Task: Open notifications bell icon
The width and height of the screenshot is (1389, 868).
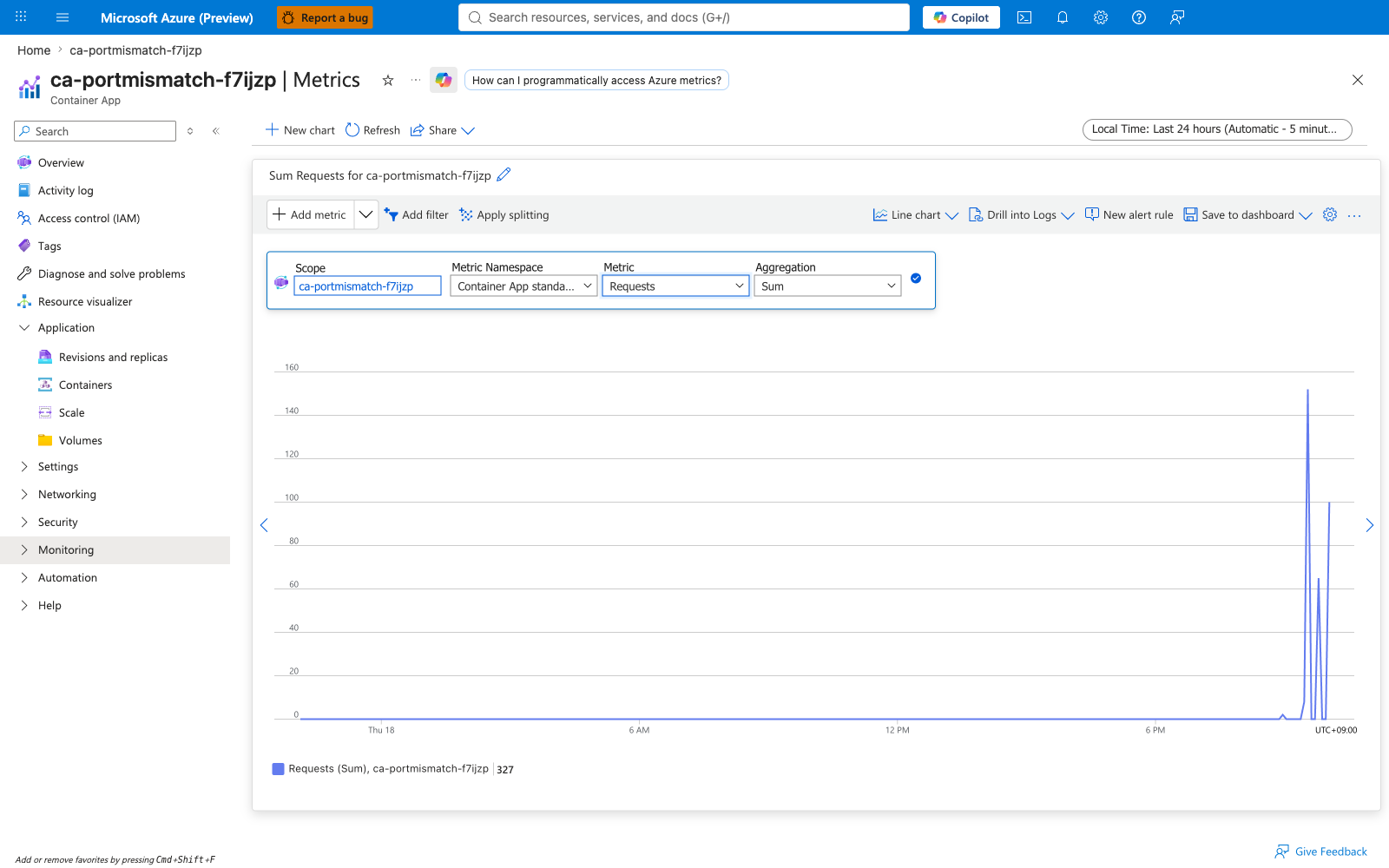Action: pos(1063,17)
